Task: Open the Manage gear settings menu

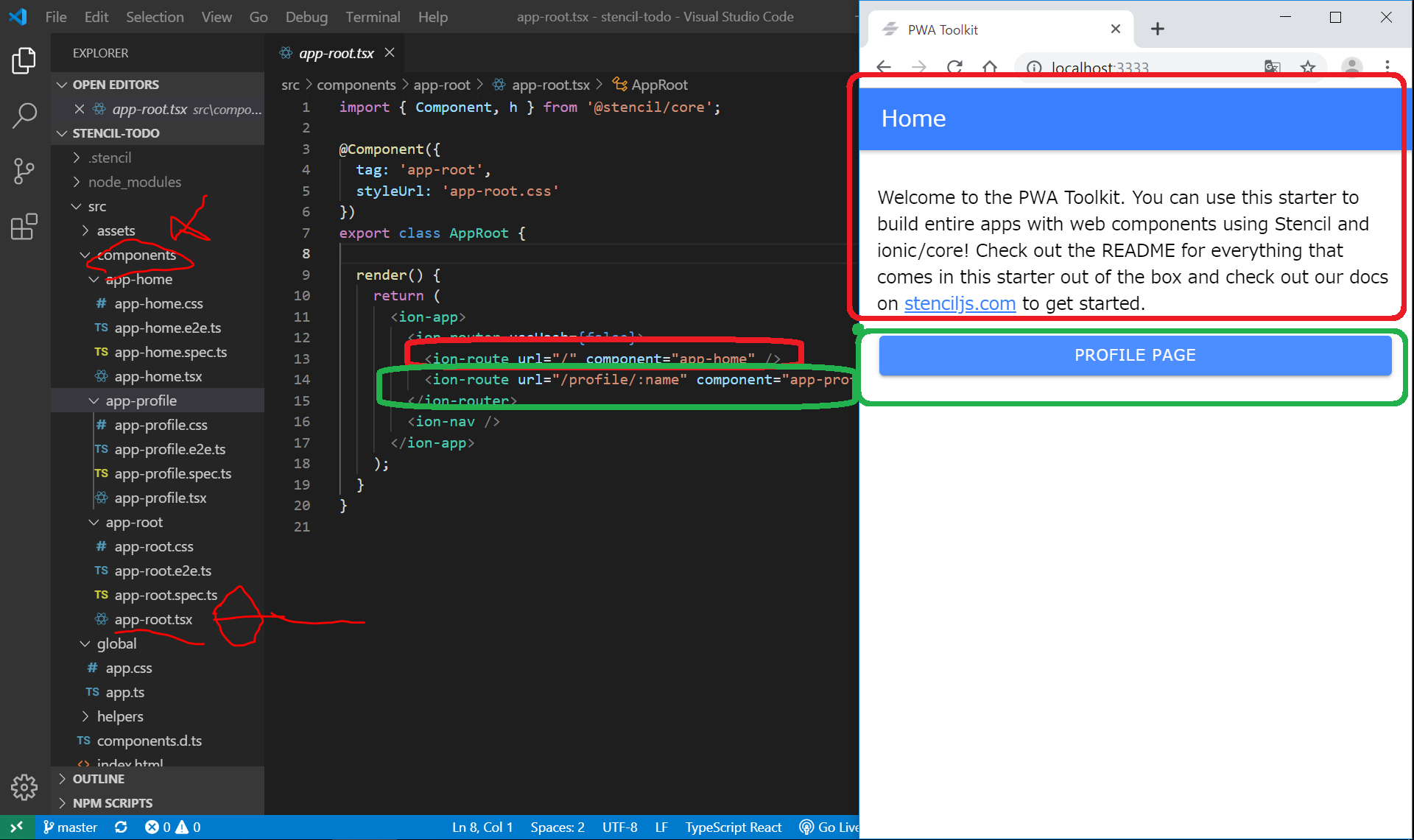Action: pyautogui.click(x=24, y=787)
